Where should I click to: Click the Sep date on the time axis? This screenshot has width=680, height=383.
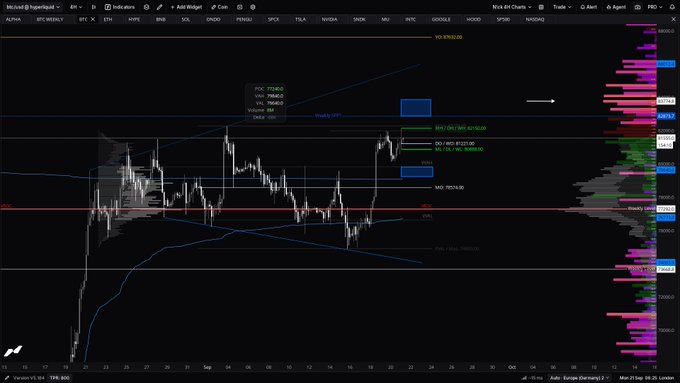point(207,367)
